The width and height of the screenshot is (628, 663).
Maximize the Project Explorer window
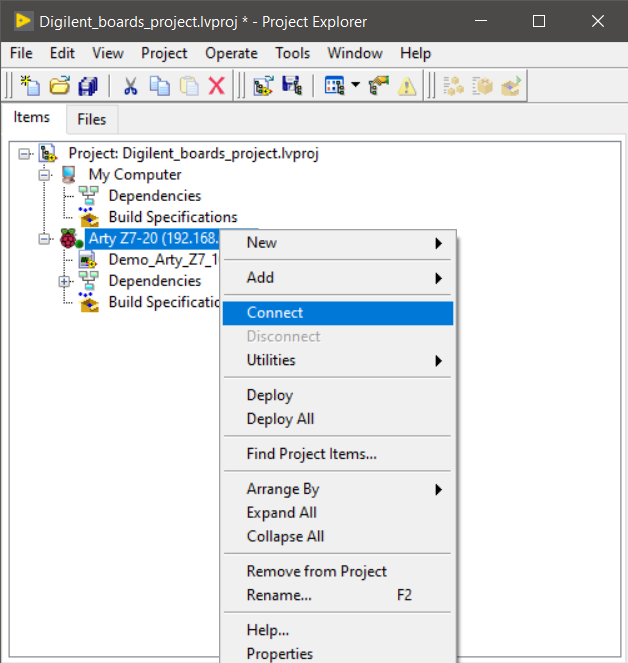pos(539,21)
